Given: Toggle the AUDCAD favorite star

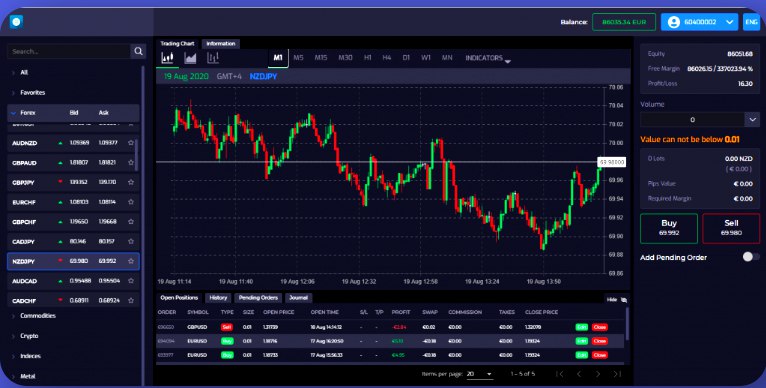Looking at the screenshot, I should click(x=130, y=280).
